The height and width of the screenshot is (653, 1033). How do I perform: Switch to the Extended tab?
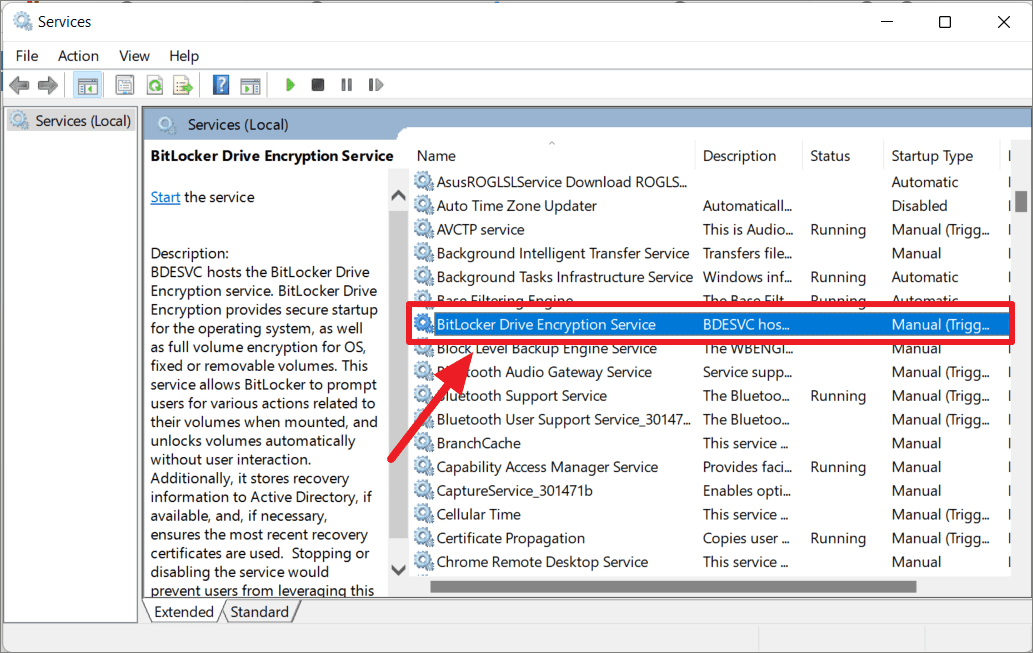pos(183,611)
